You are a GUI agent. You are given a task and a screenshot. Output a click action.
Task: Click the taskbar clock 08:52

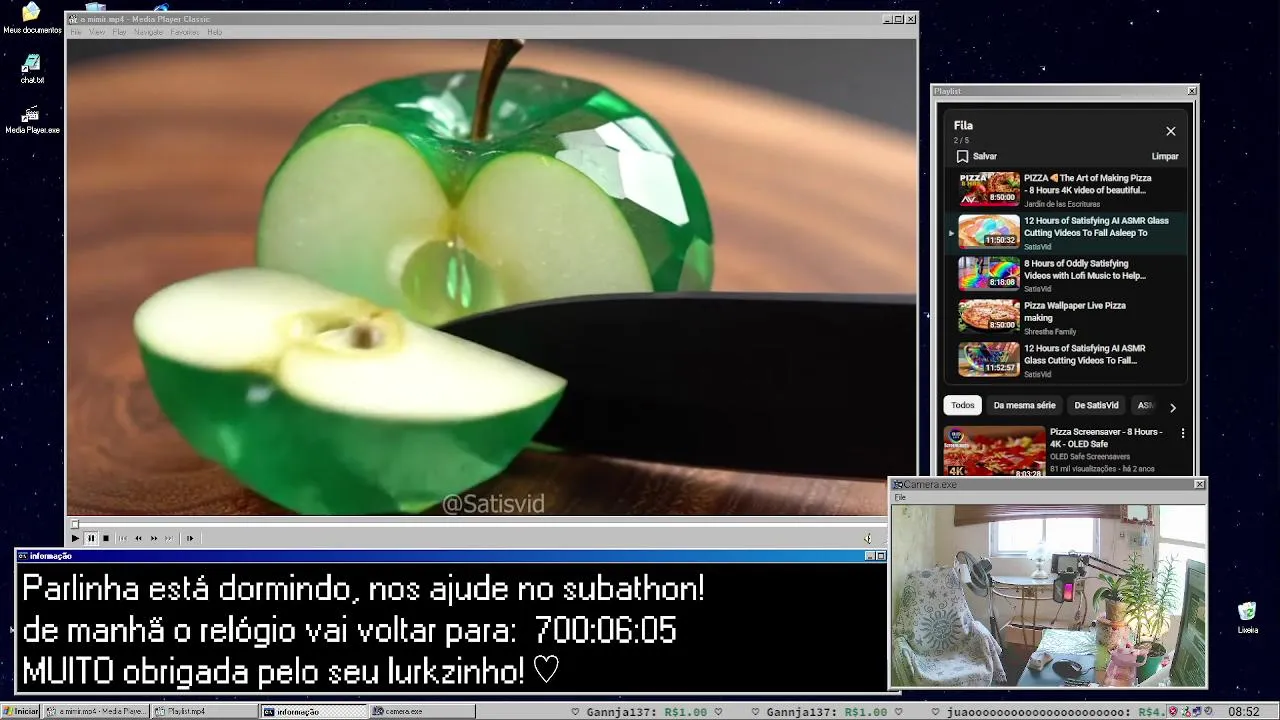point(1244,711)
